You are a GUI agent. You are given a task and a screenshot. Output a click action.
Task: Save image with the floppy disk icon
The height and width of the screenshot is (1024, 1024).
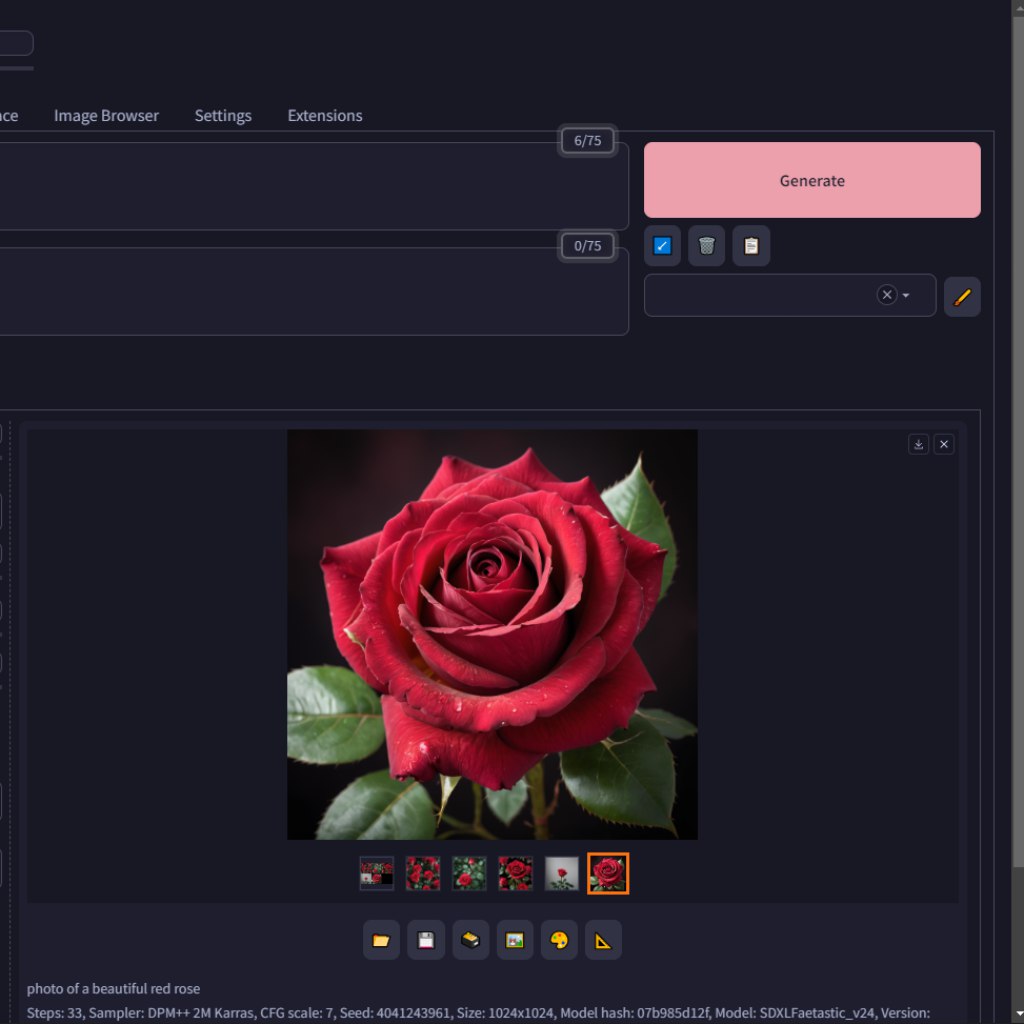426,940
